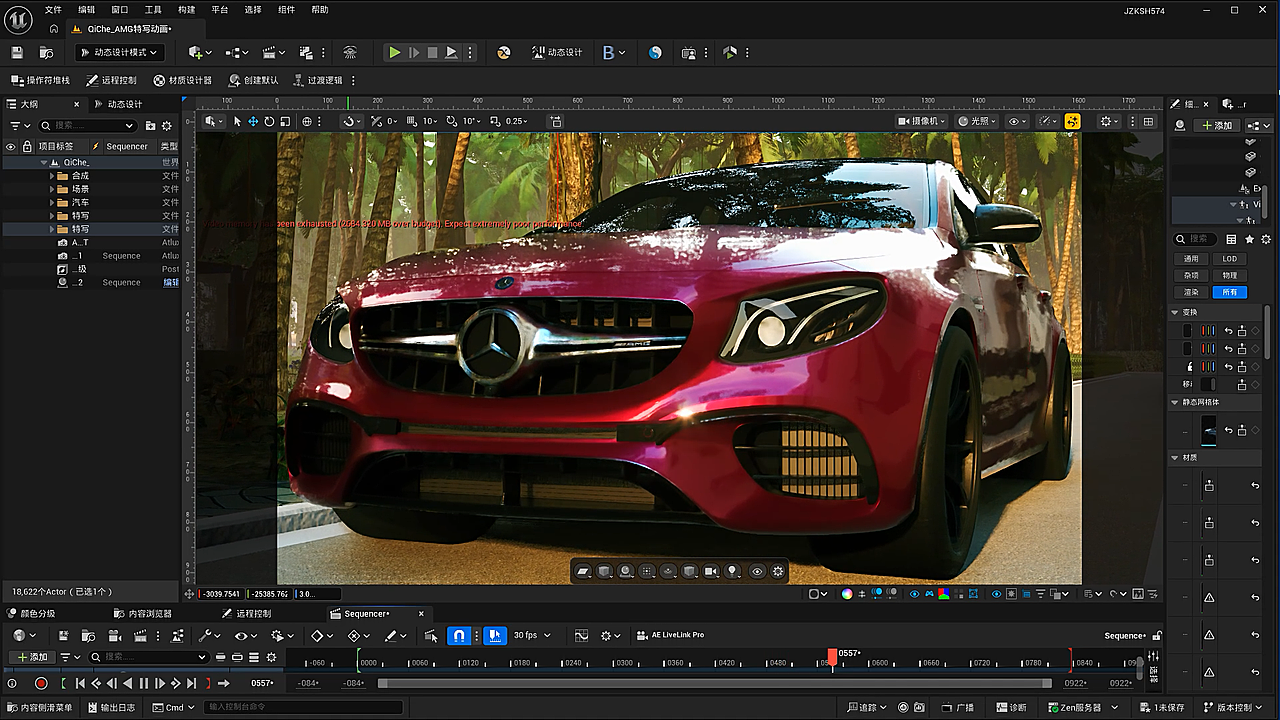
Task: Activate the blue move gizmo tool
Action: [253, 121]
